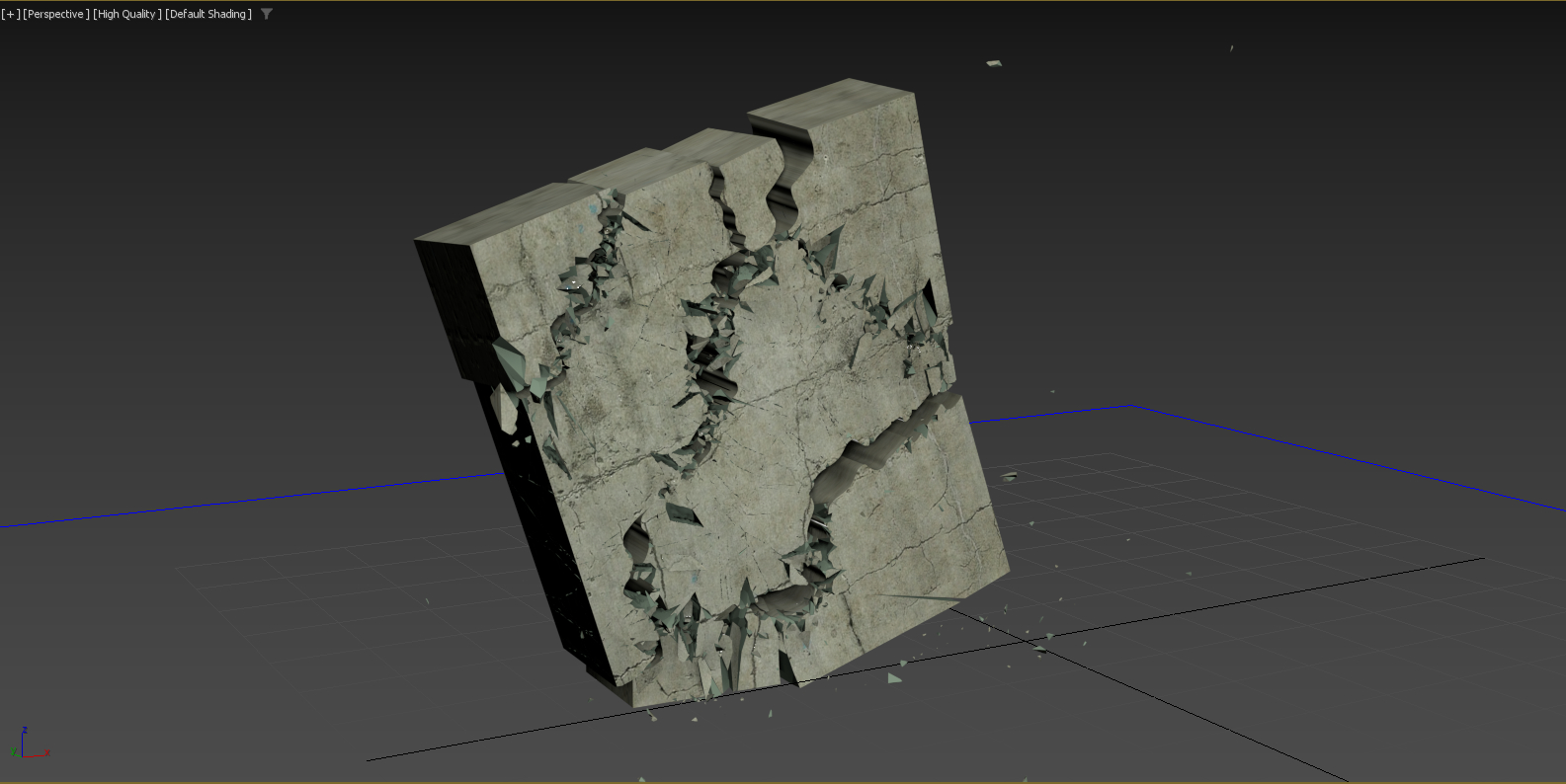
Task: Click the green Y label of the axis gizmo
Action: click(13, 752)
